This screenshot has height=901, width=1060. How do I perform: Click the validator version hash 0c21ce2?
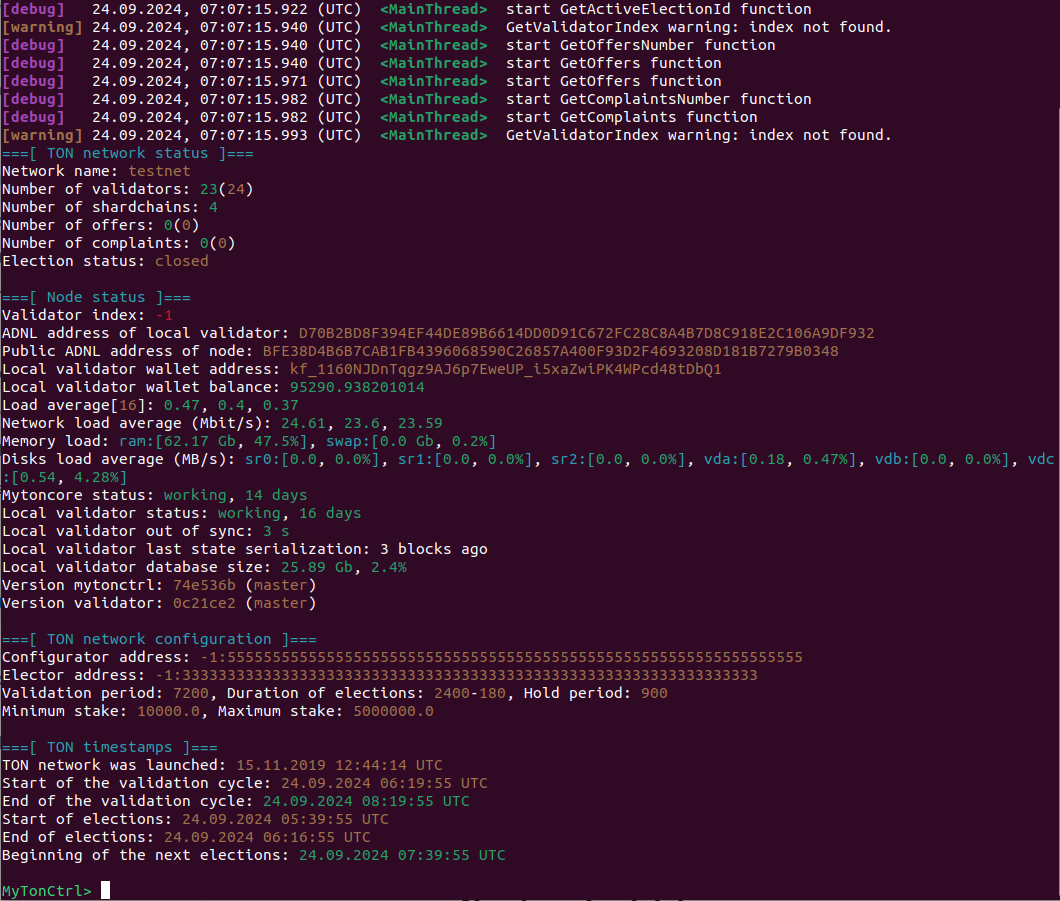(198, 603)
